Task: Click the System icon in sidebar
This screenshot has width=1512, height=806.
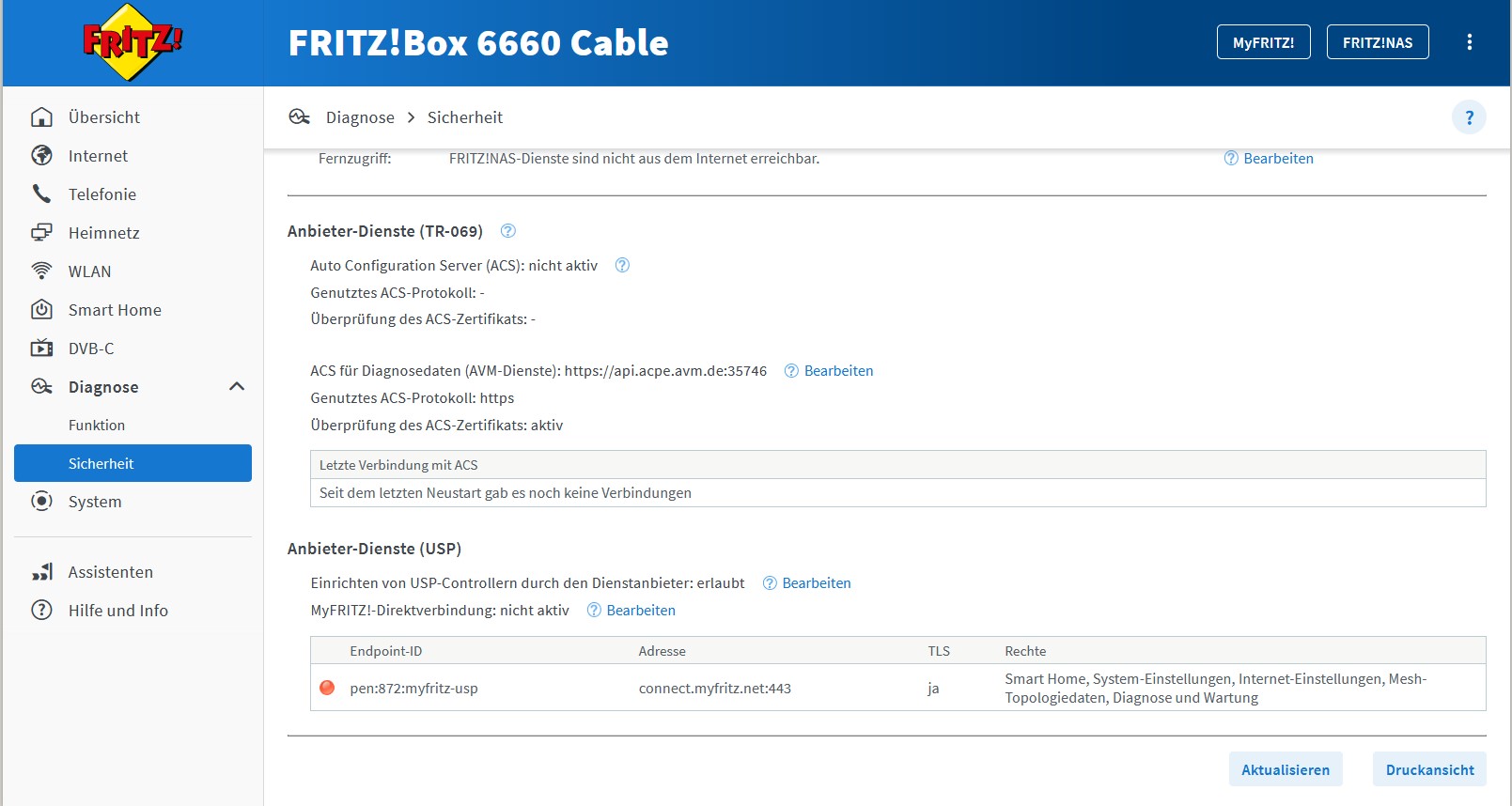Action: coord(41,502)
